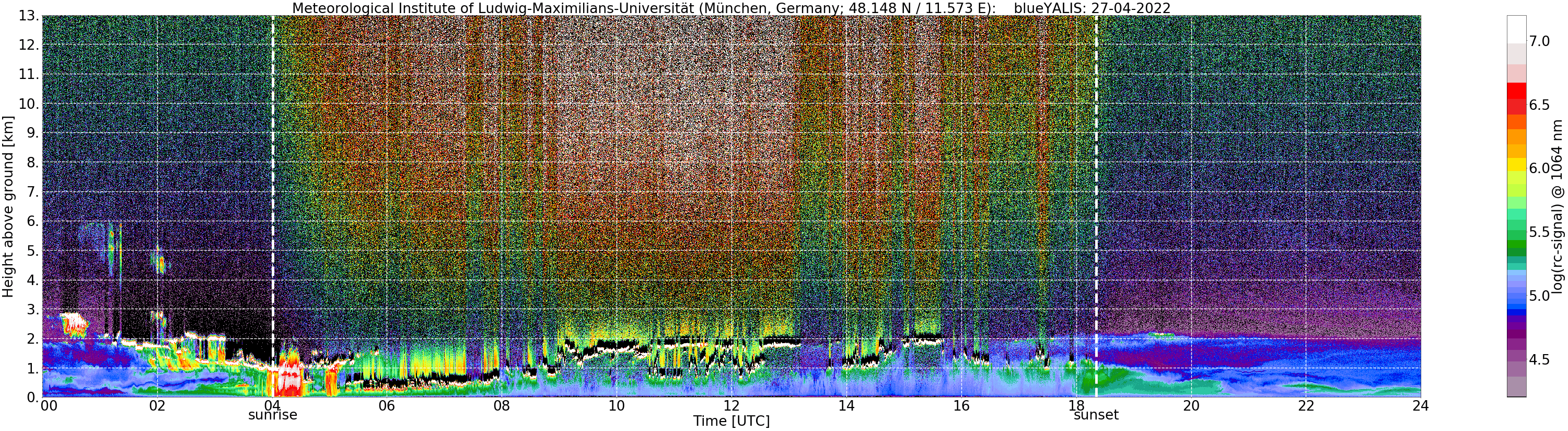Click the colorbar tick label '7.0'

pyautogui.click(x=1539, y=41)
